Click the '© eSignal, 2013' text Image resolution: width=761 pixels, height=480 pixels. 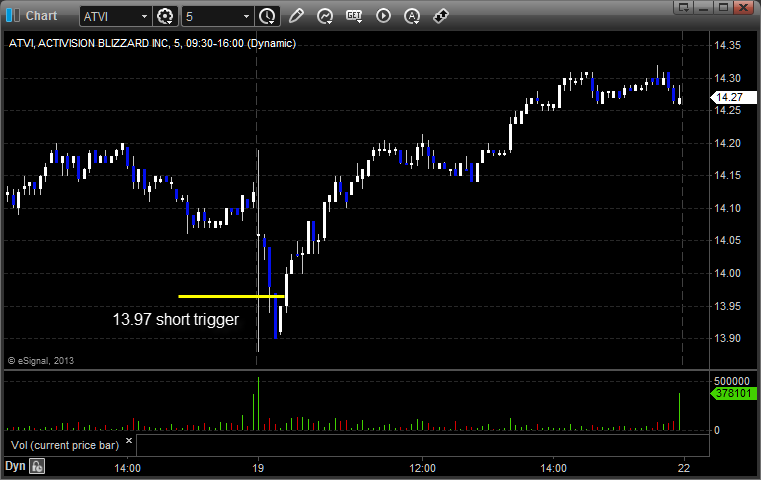click(x=41, y=361)
